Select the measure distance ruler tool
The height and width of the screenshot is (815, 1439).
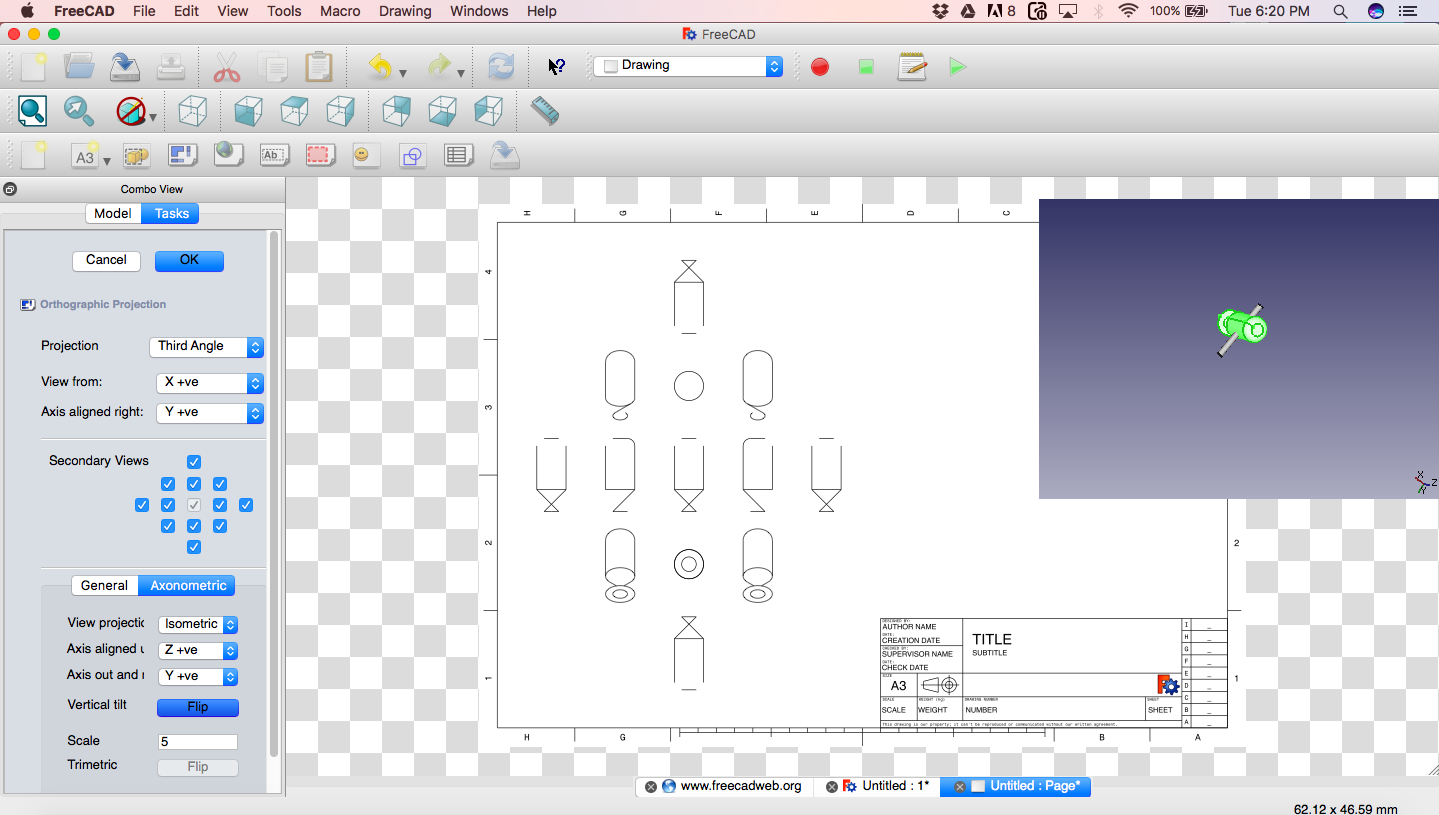click(545, 111)
